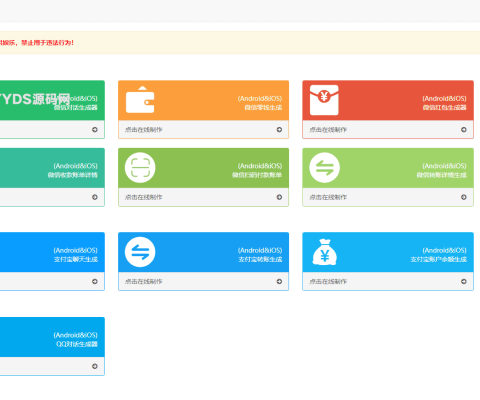480x400 pixels.
Task: Click the arrow circle icon under 支付宝聊天生成
Action: [95, 281]
